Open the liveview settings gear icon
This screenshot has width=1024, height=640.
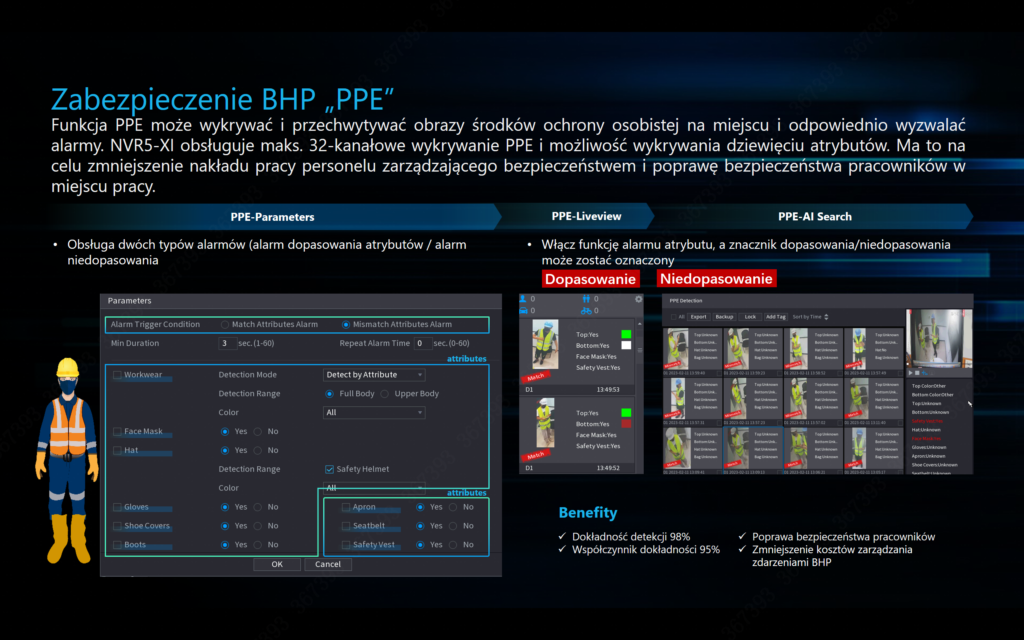point(639,299)
